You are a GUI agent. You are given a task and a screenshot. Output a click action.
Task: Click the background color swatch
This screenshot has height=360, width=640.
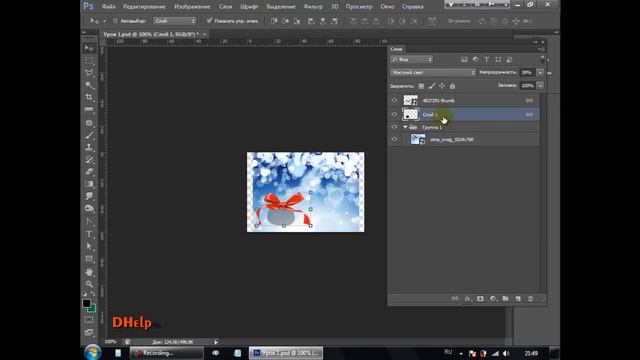tap(93, 309)
